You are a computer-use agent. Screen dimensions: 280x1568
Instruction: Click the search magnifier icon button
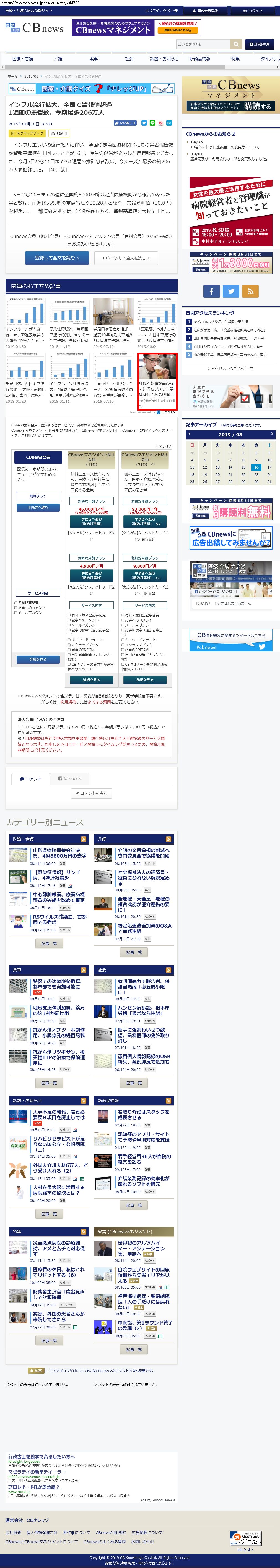coord(236,44)
